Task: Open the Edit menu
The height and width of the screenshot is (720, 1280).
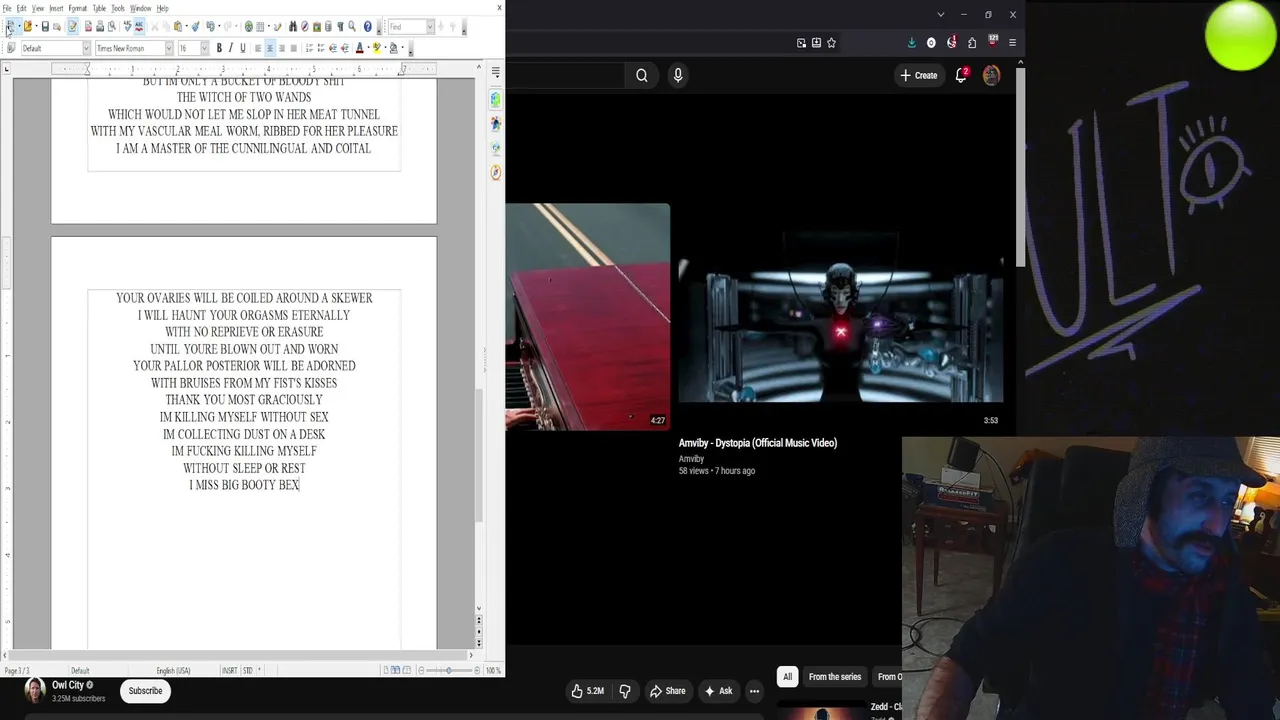Action: [x=21, y=8]
